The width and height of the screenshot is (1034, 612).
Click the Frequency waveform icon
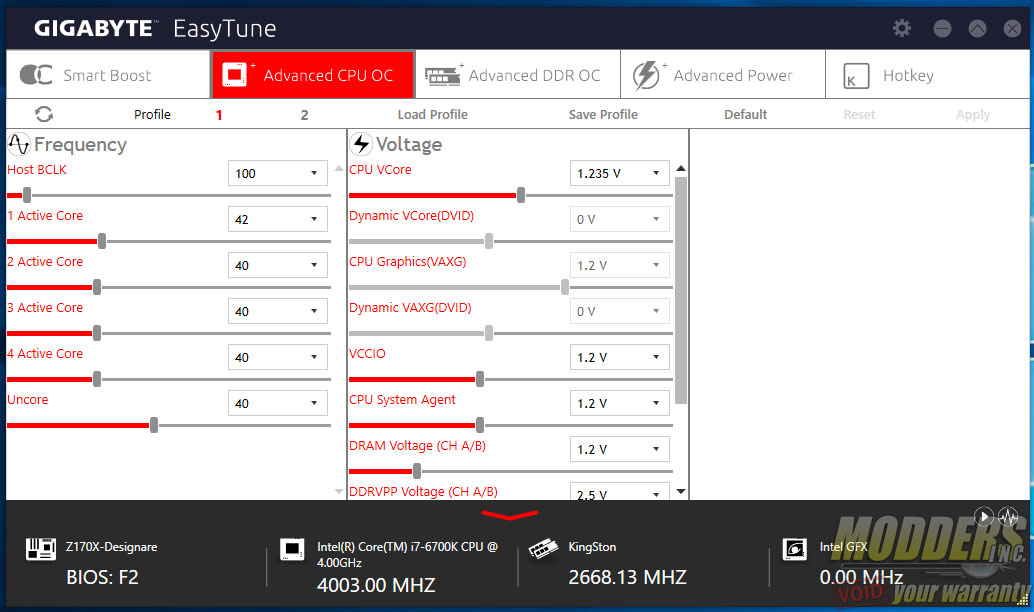[18, 144]
